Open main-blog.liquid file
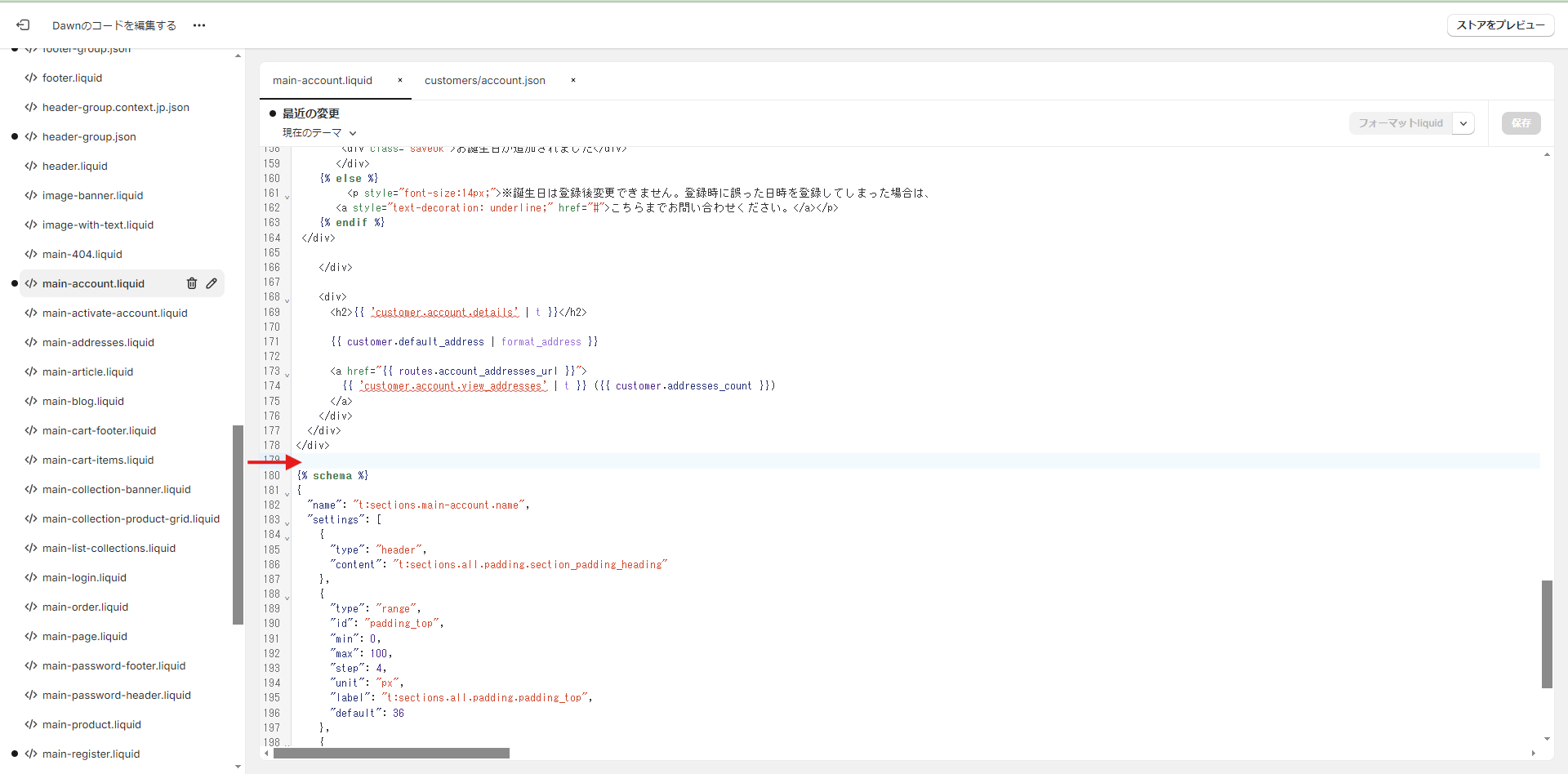 tap(83, 401)
